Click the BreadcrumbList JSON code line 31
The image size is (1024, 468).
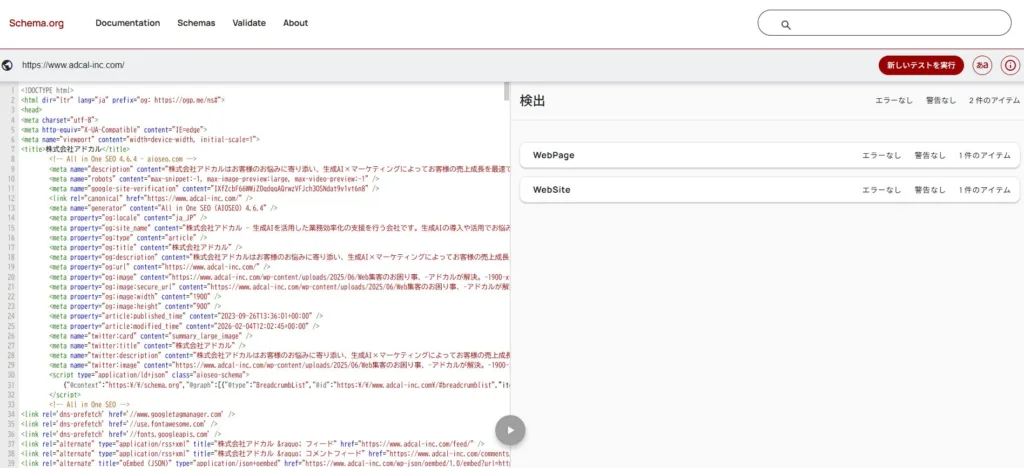pyautogui.click(x=286, y=385)
